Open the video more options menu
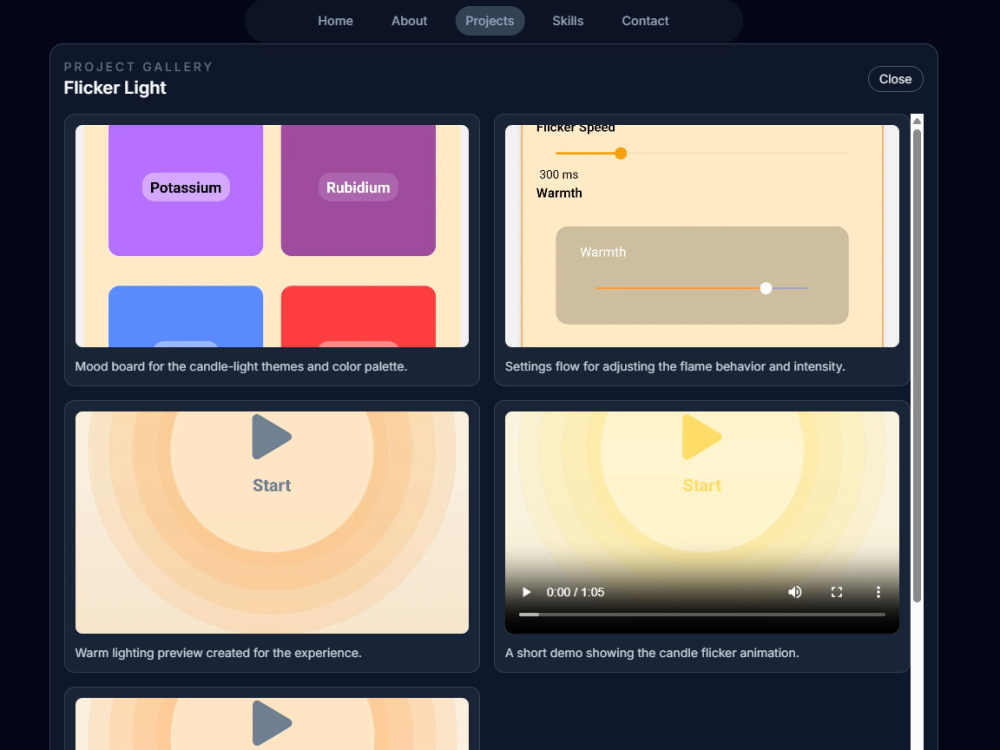This screenshot has width=1000, height=750. click(878, 592)
